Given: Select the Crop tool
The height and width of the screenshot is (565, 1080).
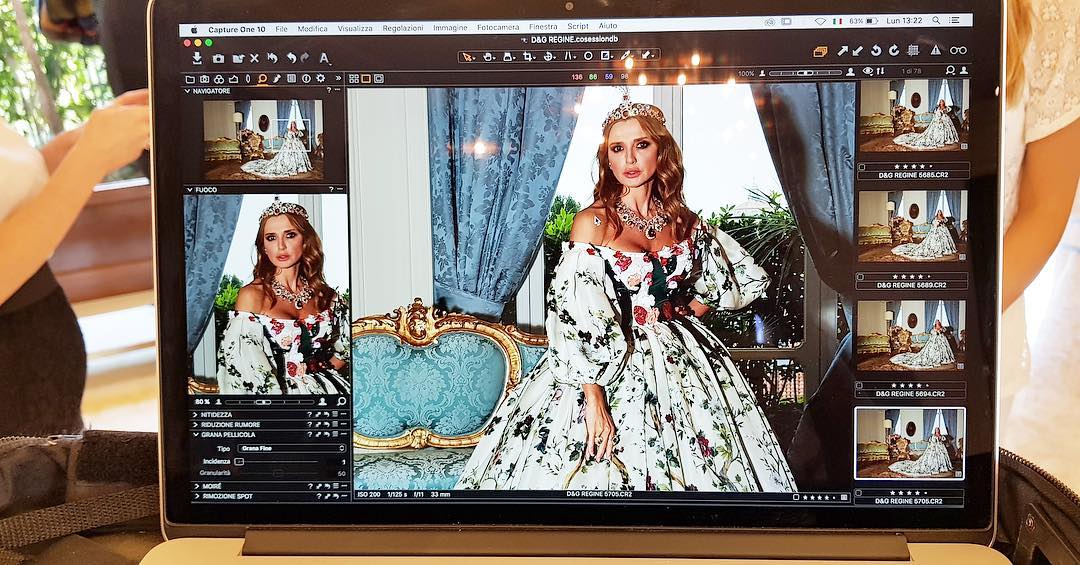Looking at the screenshot, I should pyautogui.click(x=528, y=56).
